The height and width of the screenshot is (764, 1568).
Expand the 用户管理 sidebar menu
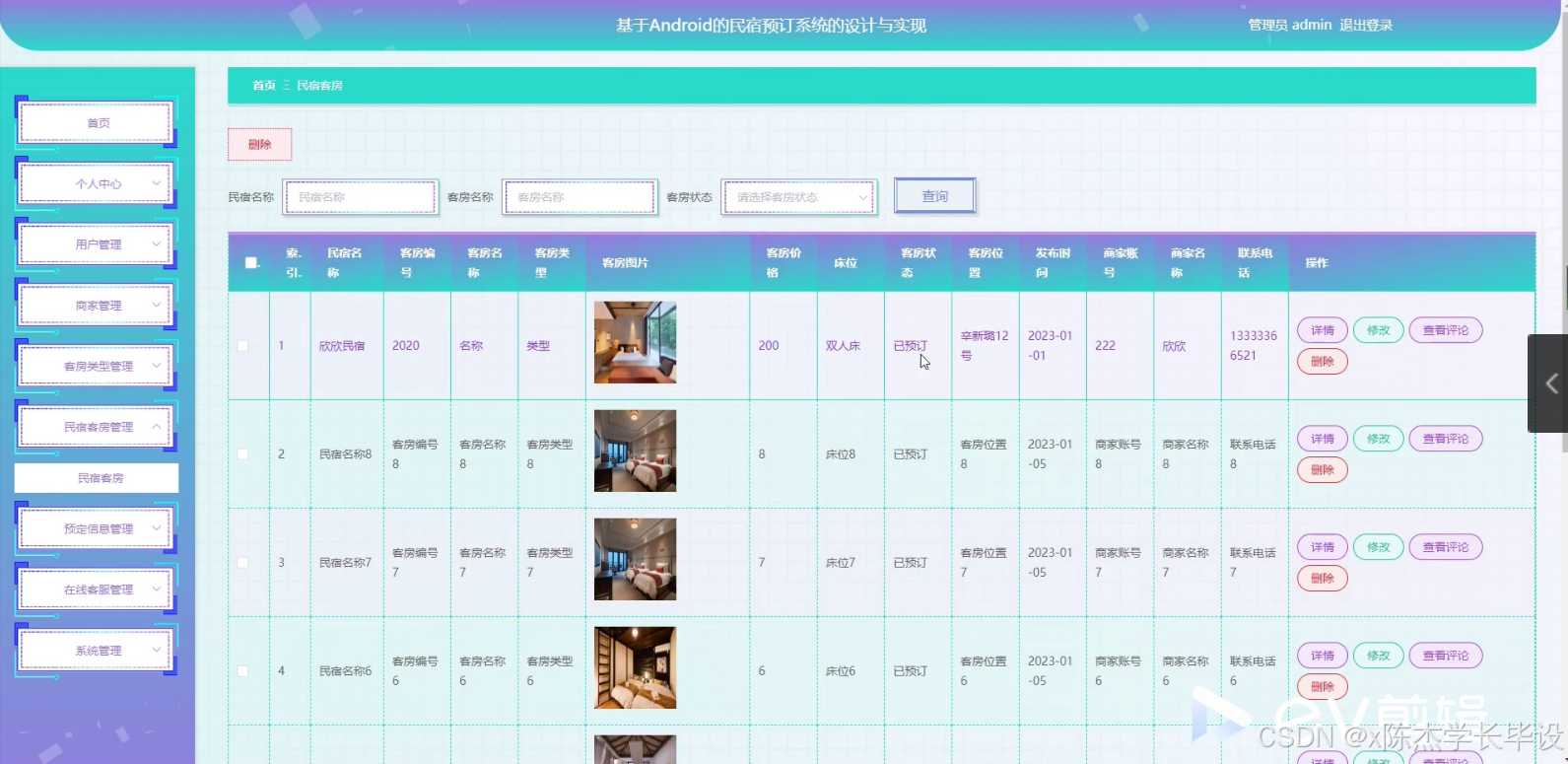[x=97, y=244]
